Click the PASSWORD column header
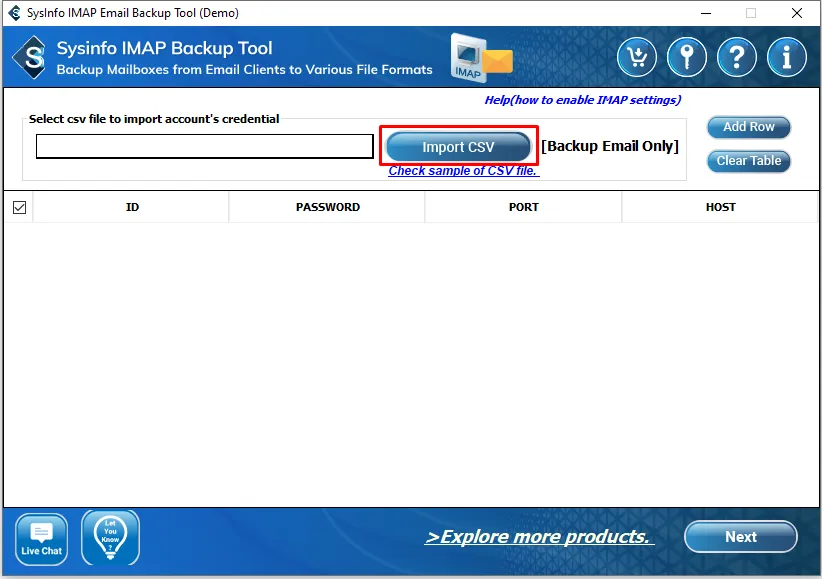This screenshot has height=579, width=822. tap(327, 207)
